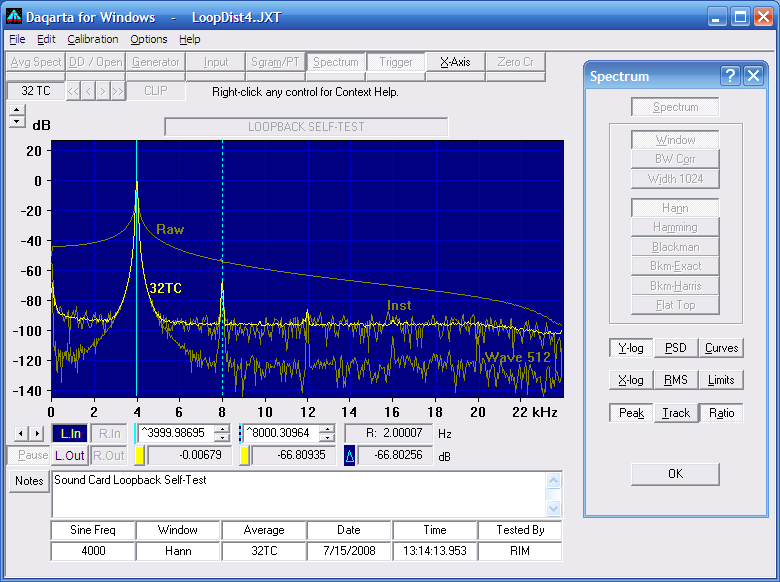Increment dotted cursor frequency spinner up

coord(327,429)
